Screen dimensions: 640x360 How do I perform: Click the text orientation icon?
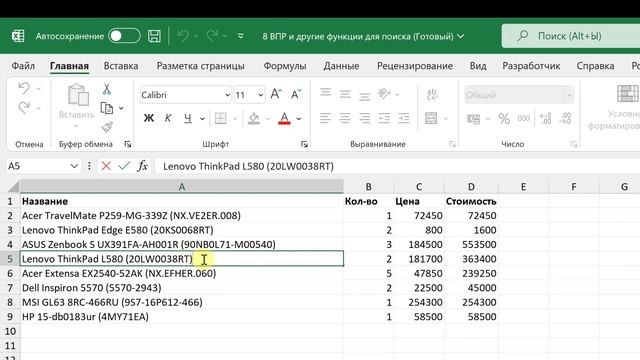(x=384, y=94)
